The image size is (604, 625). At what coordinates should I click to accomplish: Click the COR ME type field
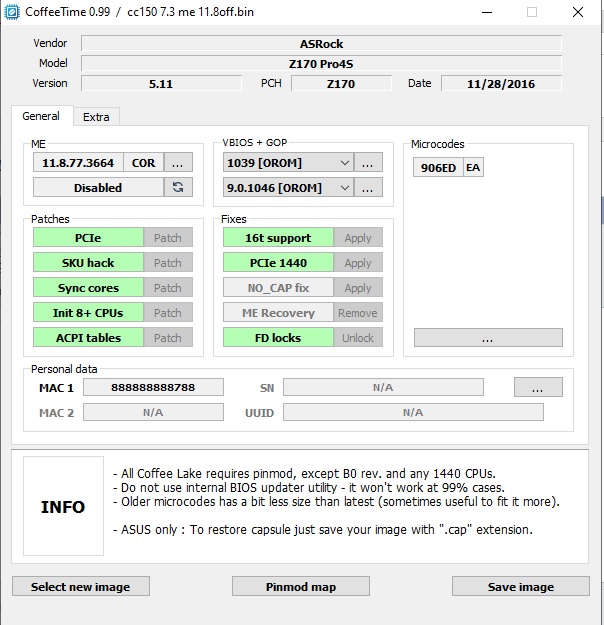click(144, 163)
